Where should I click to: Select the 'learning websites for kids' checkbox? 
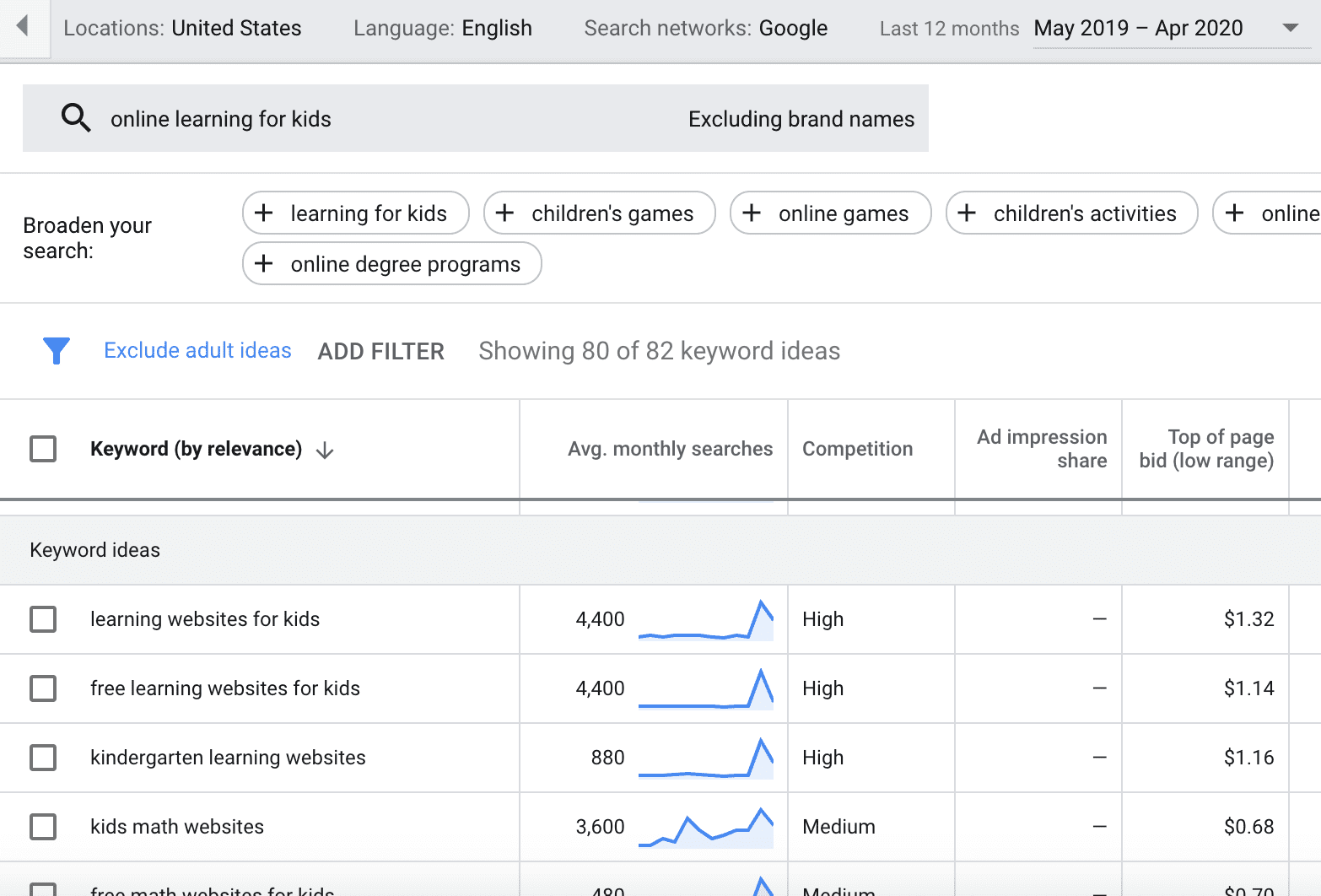pos(43,618)
